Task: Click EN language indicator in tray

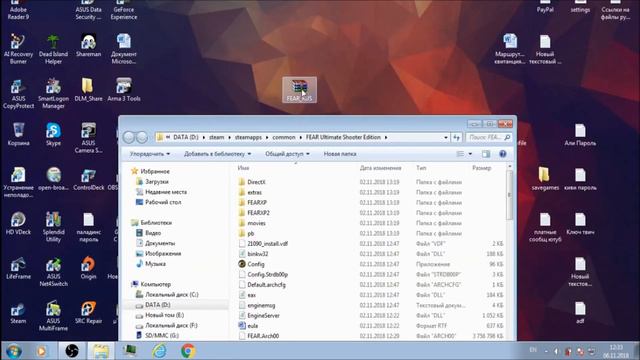Action: coord(533,350)
